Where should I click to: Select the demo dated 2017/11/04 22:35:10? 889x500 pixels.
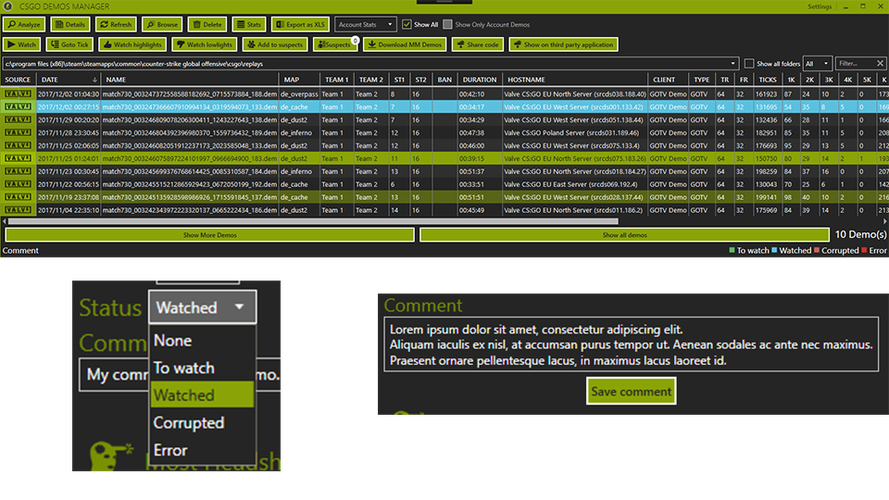point(444,210)
